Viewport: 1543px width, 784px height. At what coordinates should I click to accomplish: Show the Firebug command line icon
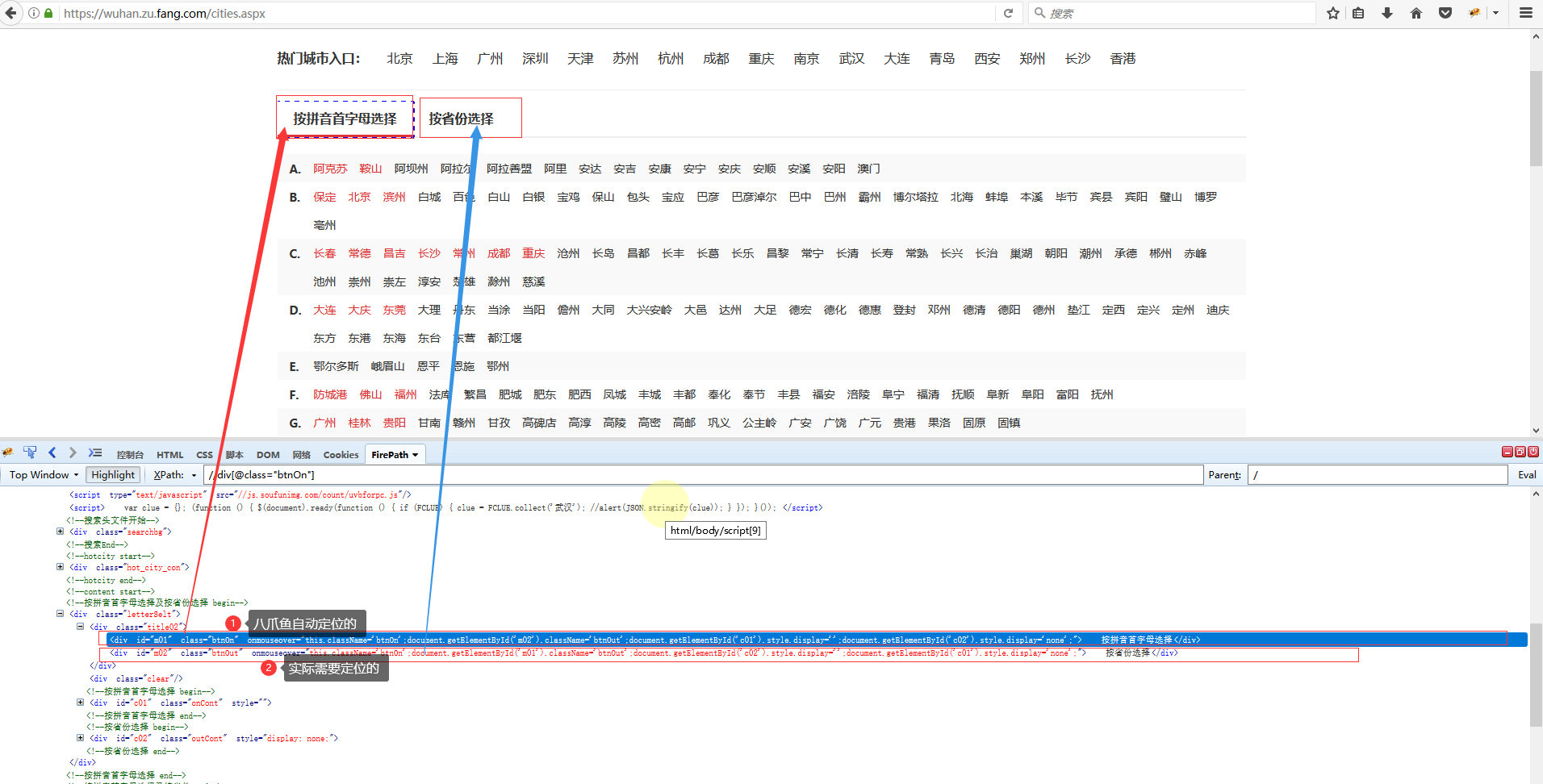point(95,452)
